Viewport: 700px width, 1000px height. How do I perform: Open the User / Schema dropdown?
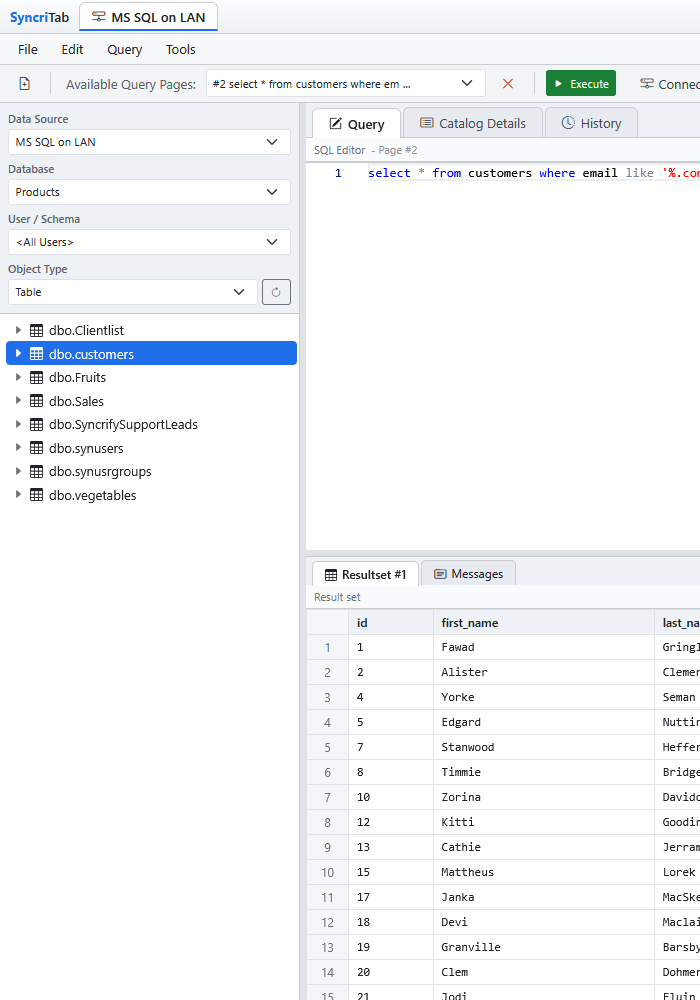[149, 242]
